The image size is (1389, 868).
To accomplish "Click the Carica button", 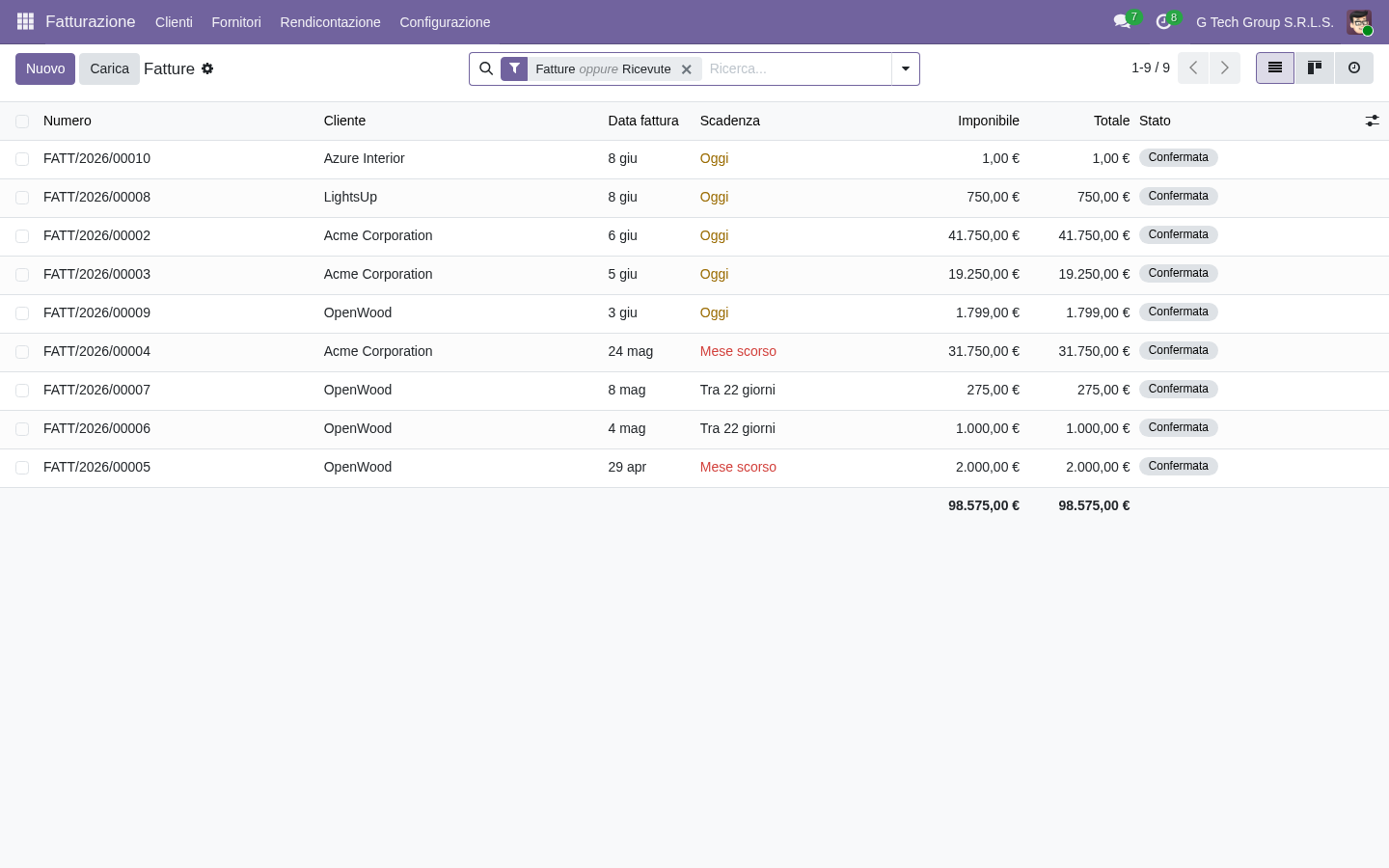I will point(109,68).
